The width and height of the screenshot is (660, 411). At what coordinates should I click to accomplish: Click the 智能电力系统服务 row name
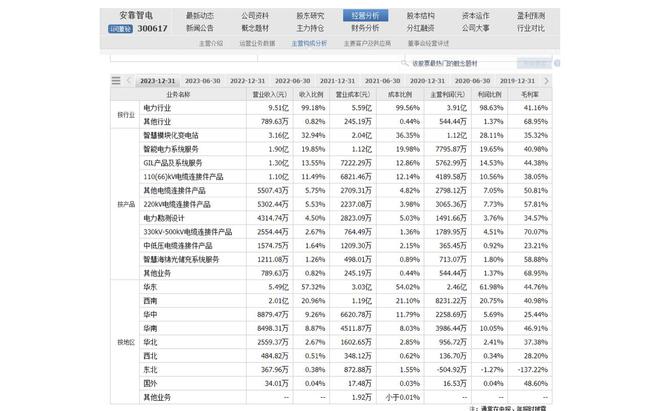tap(170, 149)
